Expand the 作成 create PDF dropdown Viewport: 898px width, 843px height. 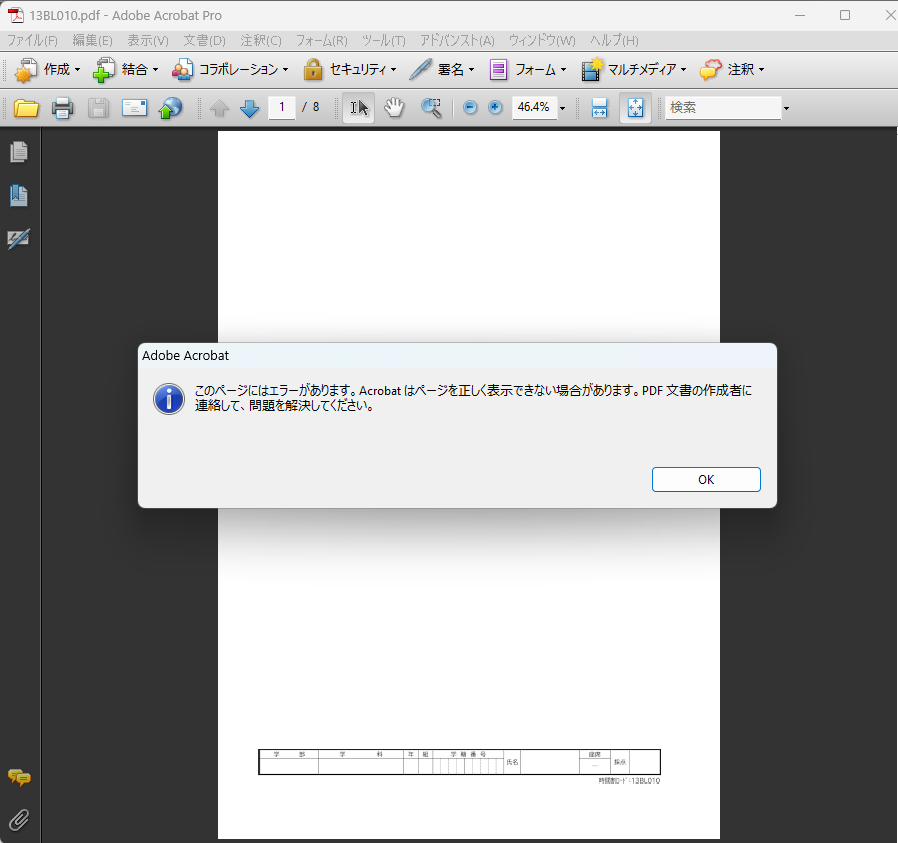(x=77, y=70)
